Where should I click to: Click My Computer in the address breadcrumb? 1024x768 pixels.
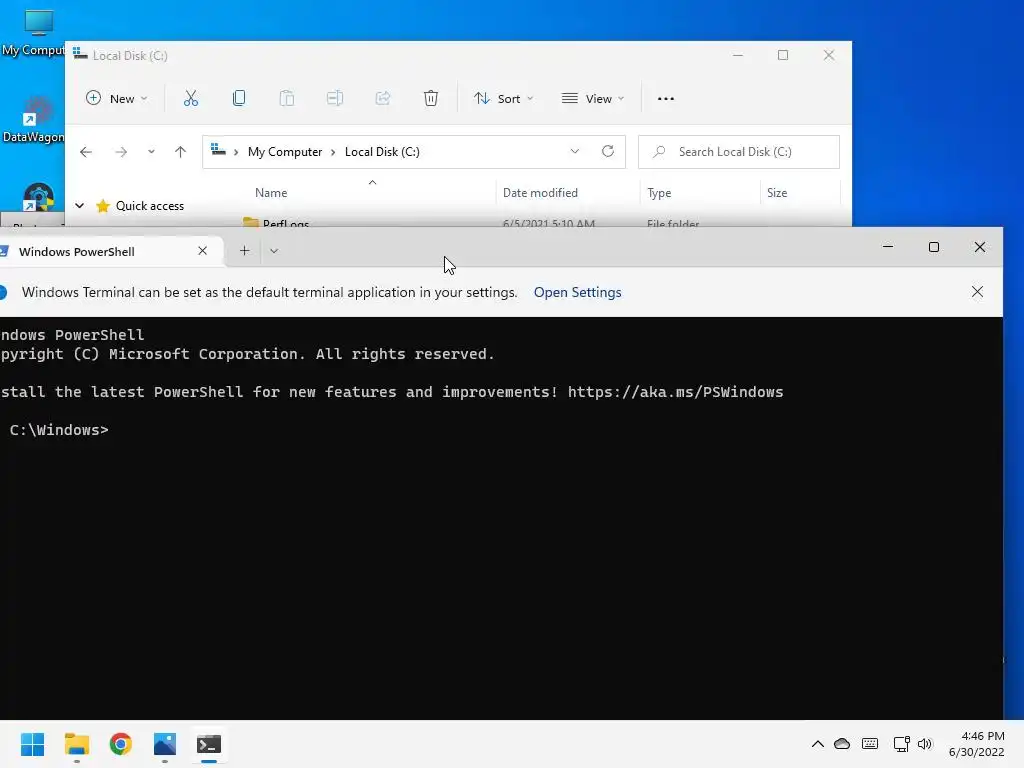pyautogui.click(x=285, y=152)
